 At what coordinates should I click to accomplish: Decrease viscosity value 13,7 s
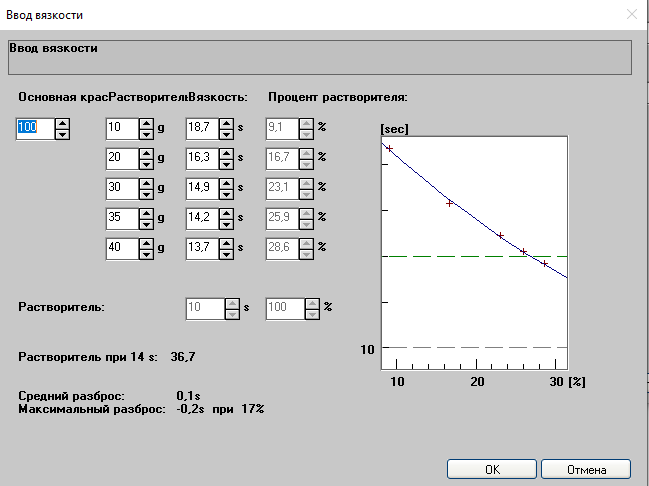coord(226,254)
